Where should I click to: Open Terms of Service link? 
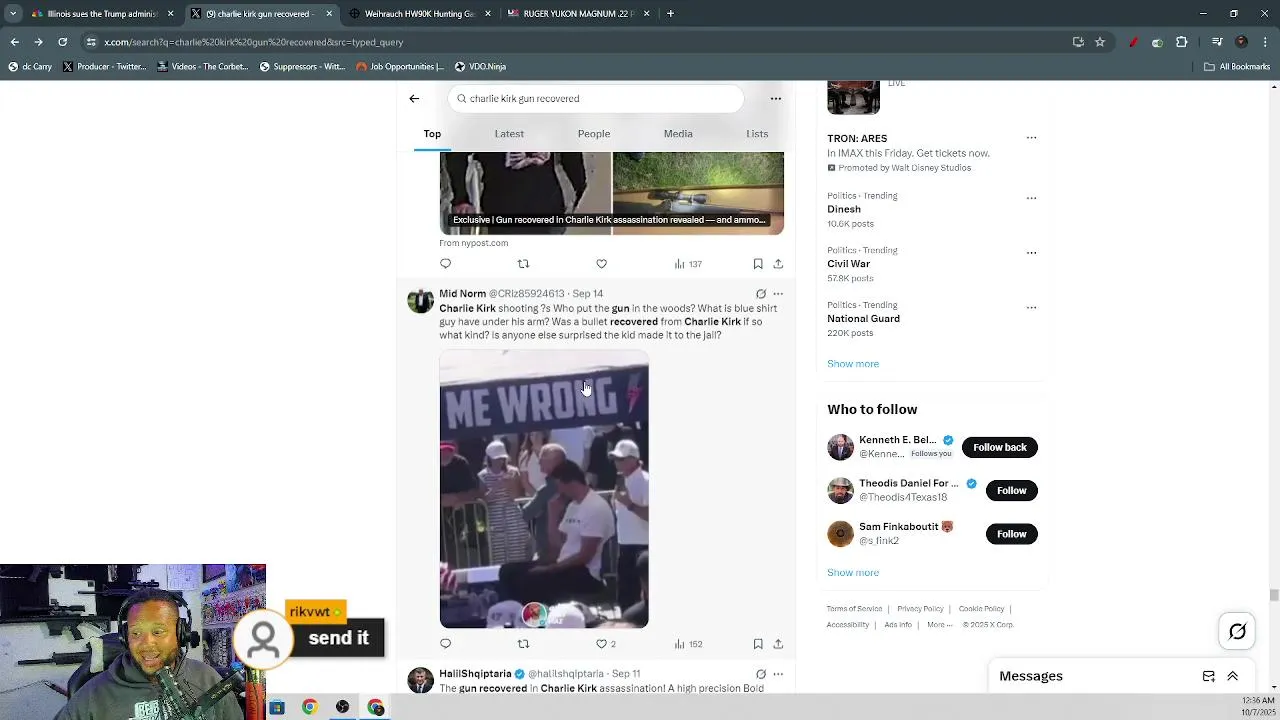pyautogui.click(x=854, y=609)
